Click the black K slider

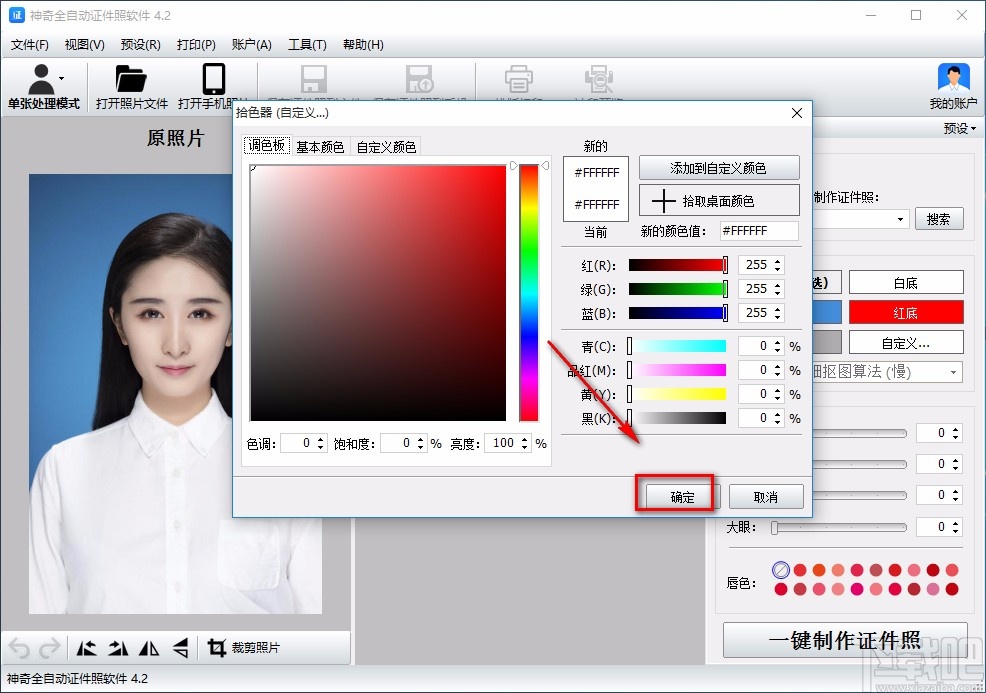(677, 418)
